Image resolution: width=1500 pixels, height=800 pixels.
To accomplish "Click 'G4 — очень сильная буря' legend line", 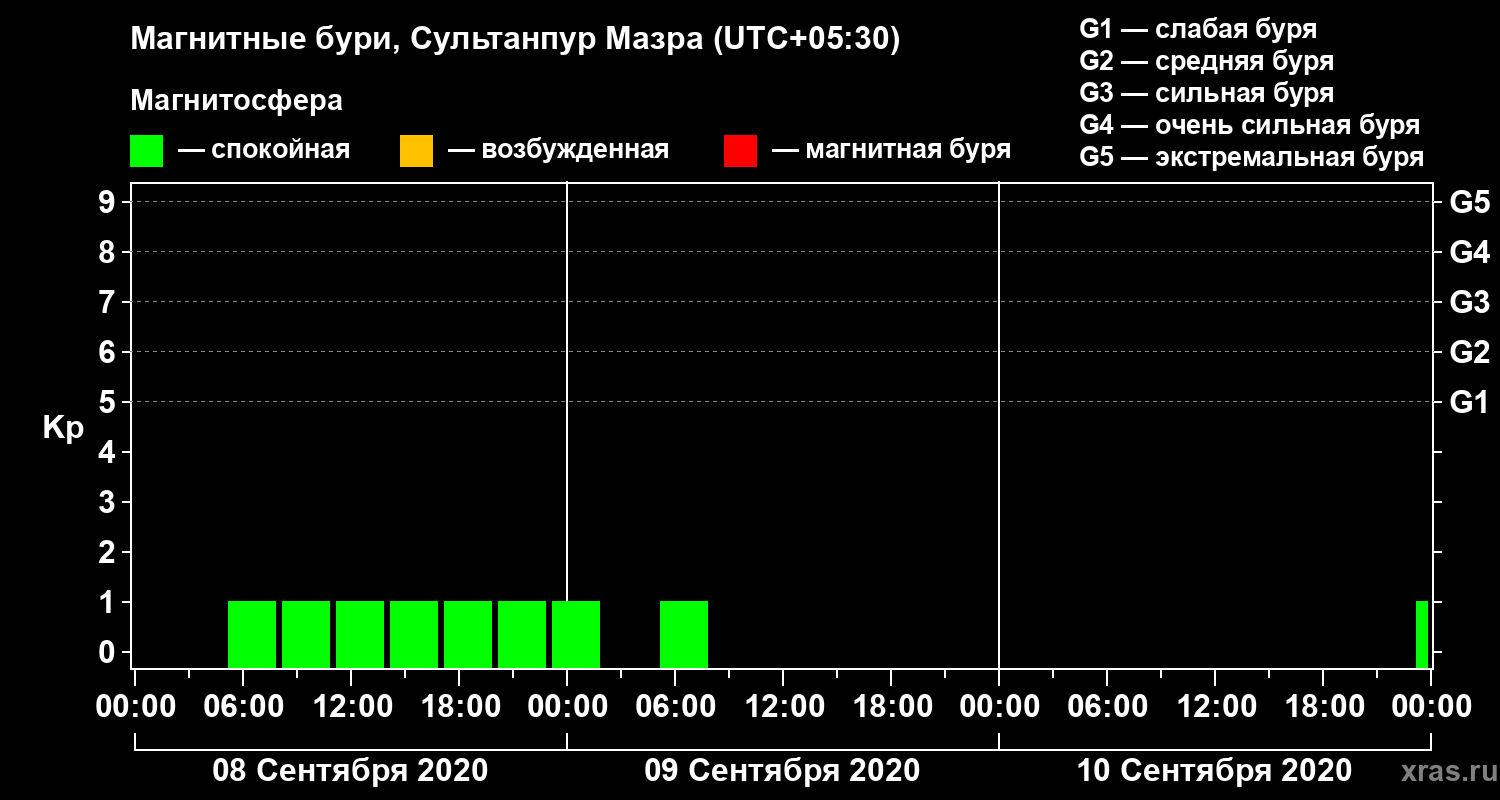I will [x=1250, y=125].
